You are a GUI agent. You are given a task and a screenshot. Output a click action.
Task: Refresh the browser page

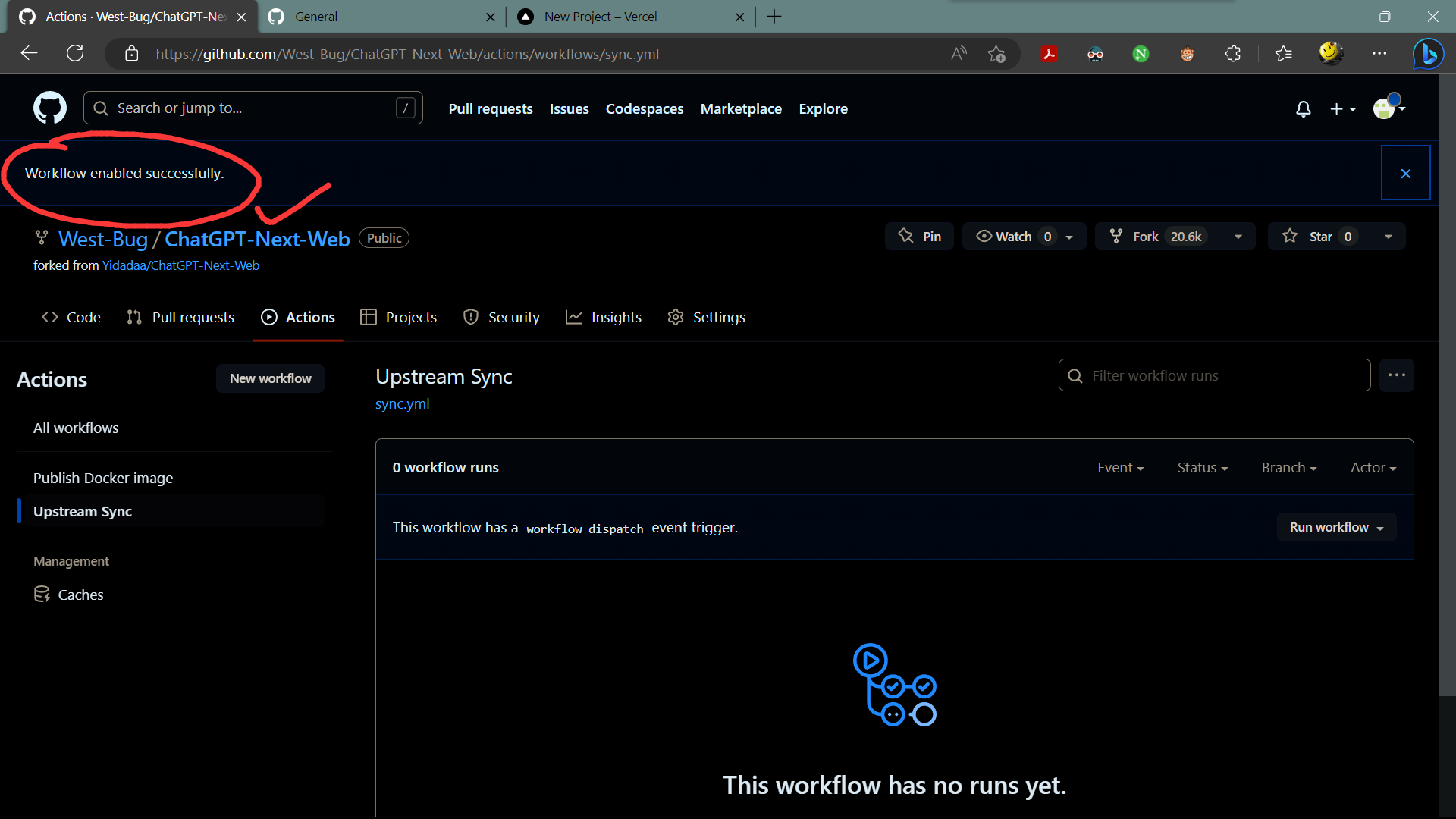point(75,54)
